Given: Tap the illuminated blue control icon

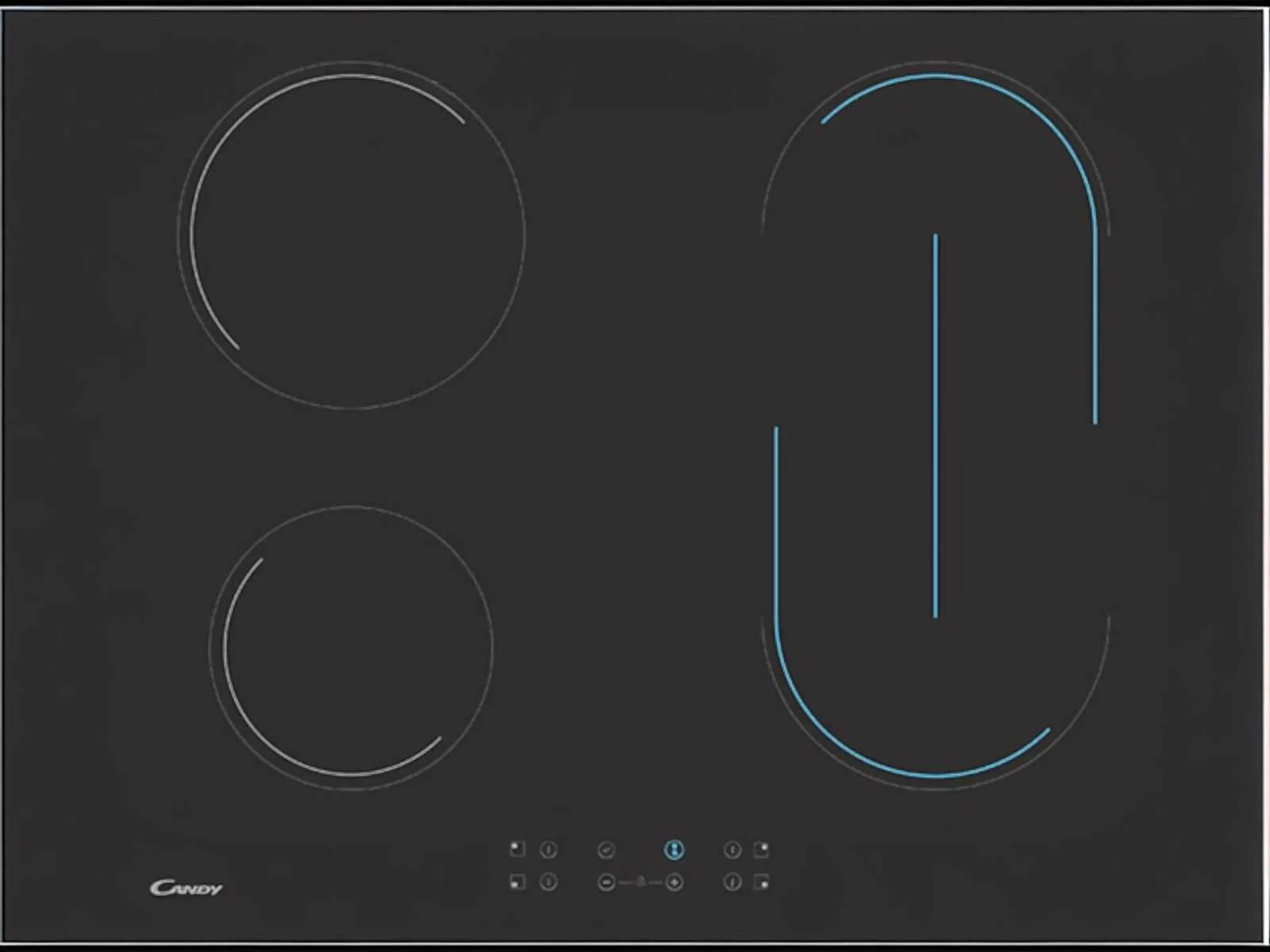Looking at the screenshot, I should point(674,850).
